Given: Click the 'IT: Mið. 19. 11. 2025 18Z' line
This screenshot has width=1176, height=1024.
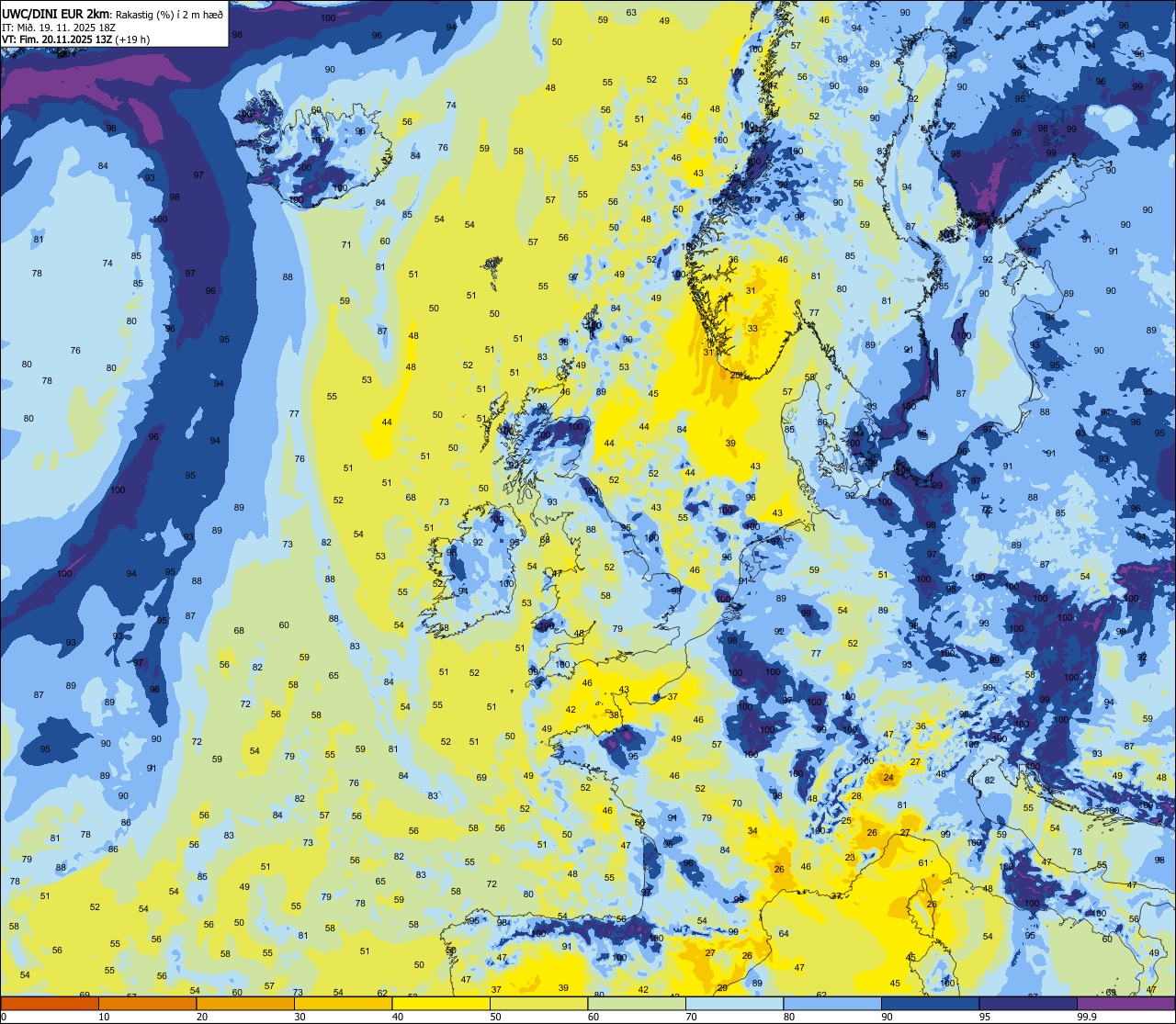Looking at the screenshot, I should (58, 27).
